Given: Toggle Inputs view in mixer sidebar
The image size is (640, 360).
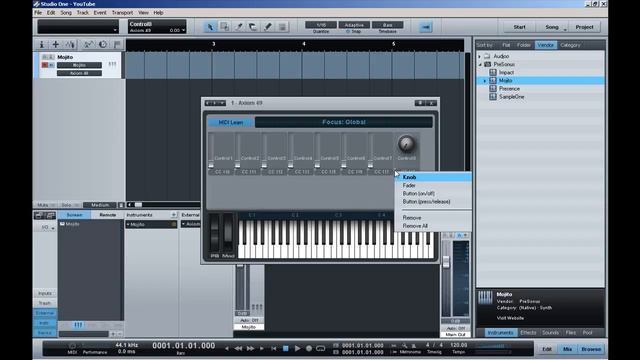Looking at the screenshot, I should coord(45,293).
